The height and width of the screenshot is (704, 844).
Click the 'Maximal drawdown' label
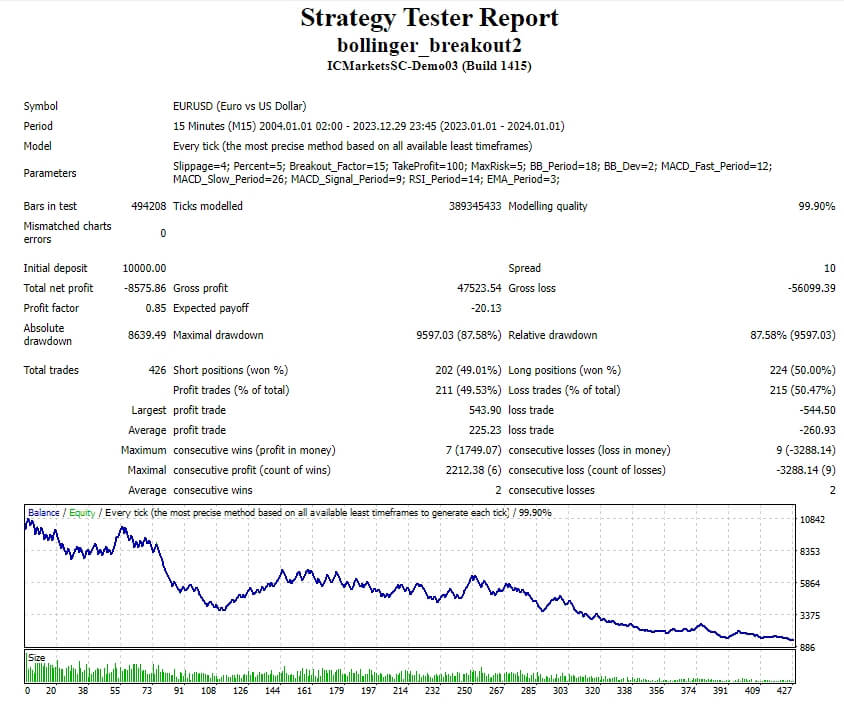[x=218, y=335]
